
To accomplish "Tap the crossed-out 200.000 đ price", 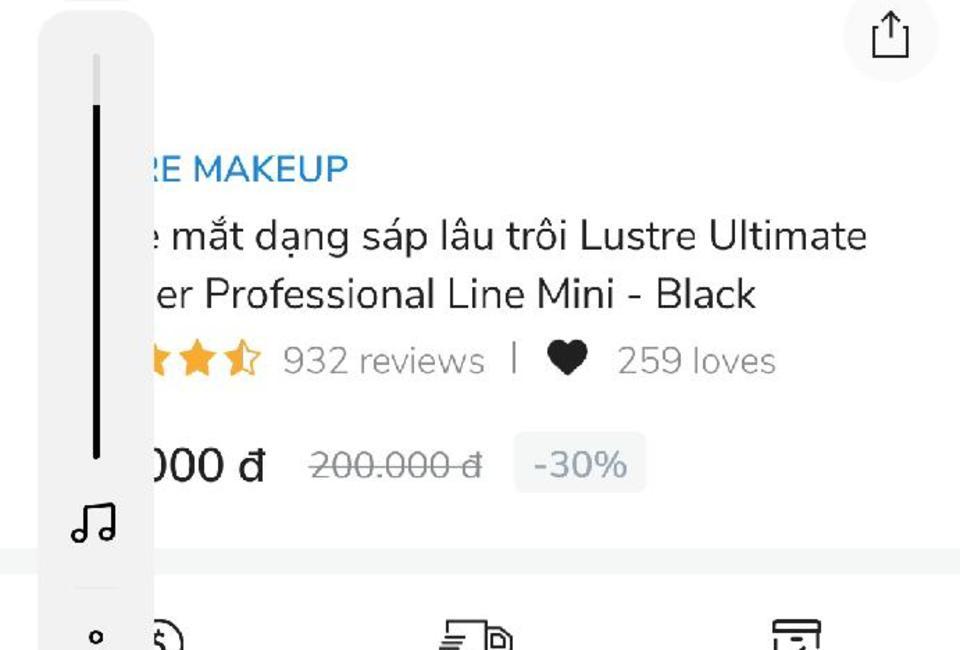I will click(x=396, y=465).
